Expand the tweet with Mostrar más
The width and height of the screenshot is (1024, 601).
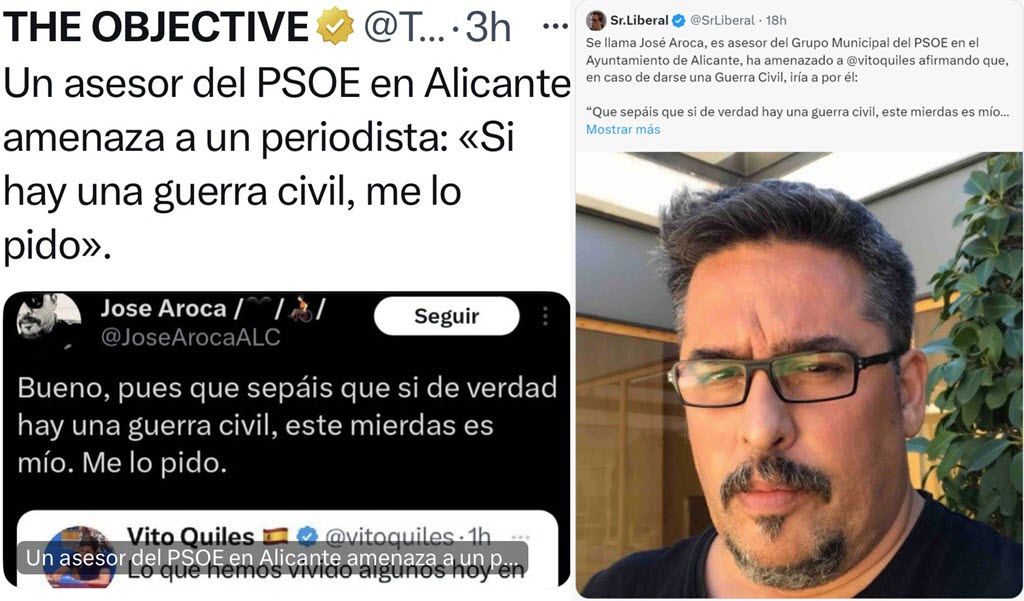point(623,129)
